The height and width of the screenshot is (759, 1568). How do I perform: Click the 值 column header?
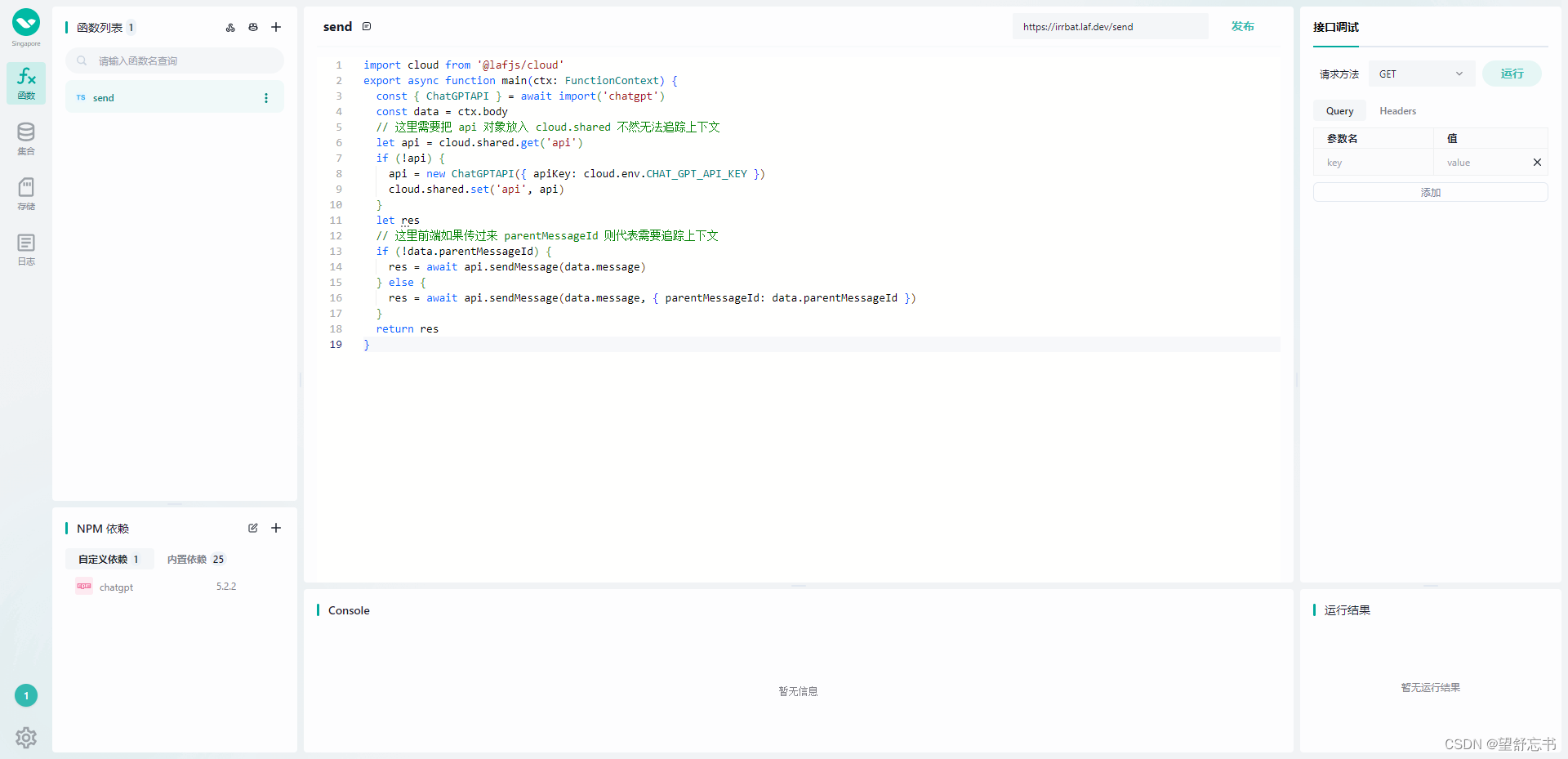tap(1452, 139)
